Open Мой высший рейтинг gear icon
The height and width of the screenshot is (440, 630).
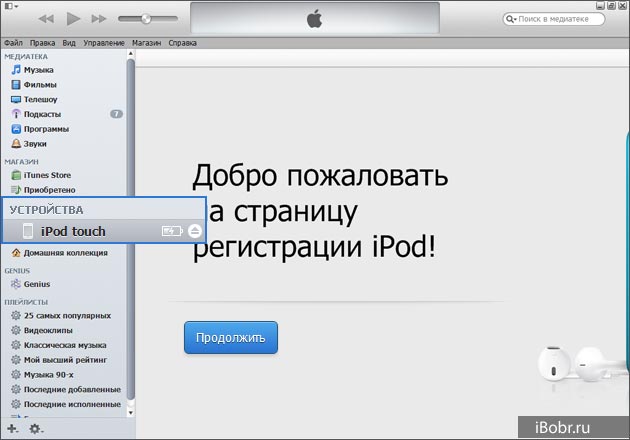tap(16, 360)
